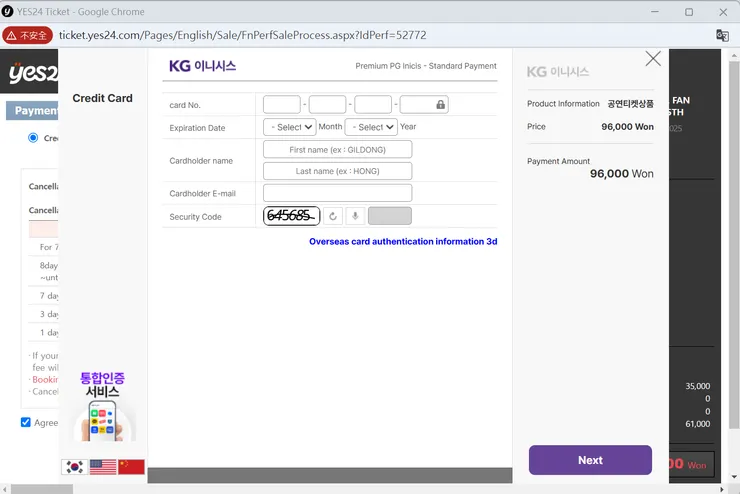Click the Payment Amount 96,000 Won value

622,174
